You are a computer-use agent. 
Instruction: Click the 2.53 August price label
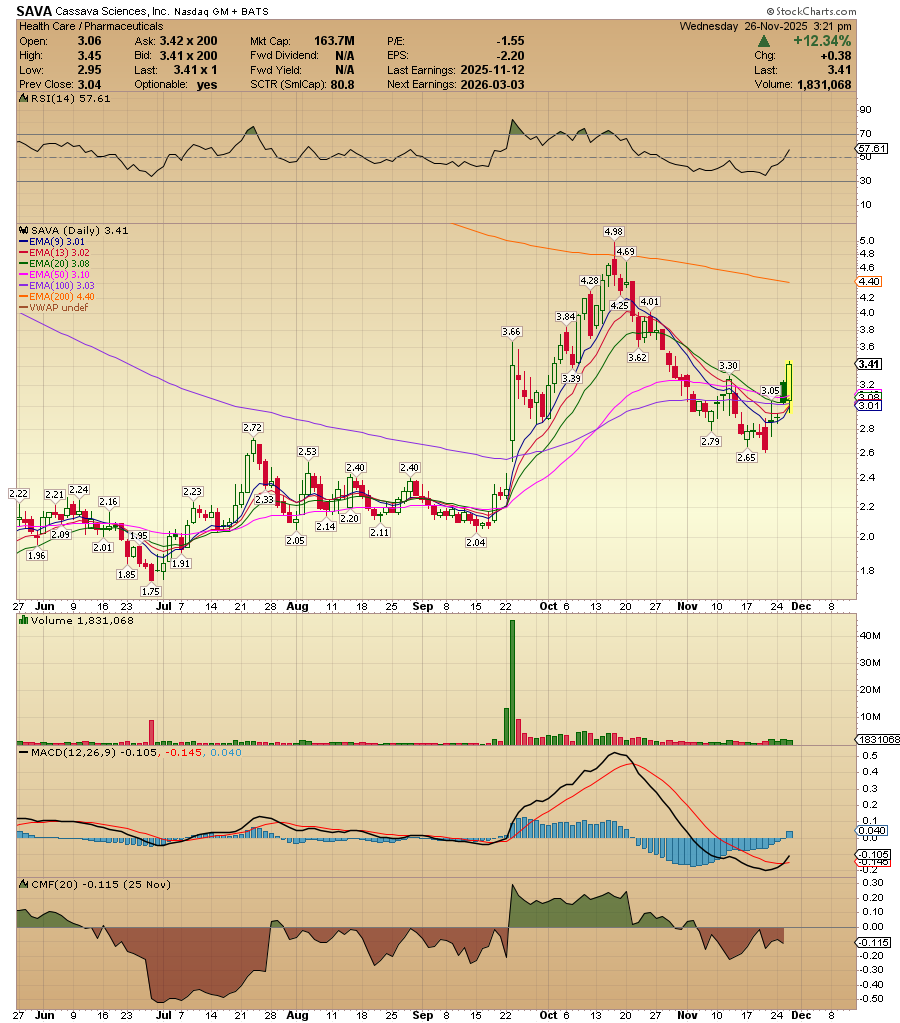pos(307,451)
